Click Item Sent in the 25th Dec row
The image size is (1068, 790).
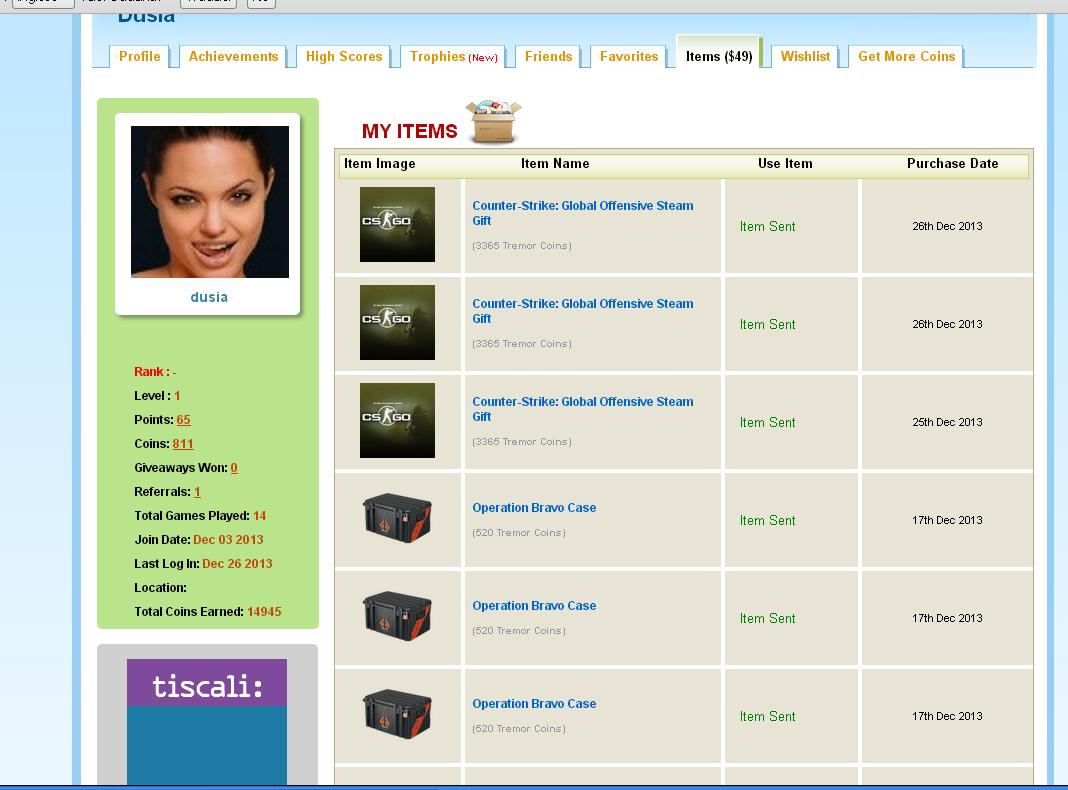coord(768,422)
